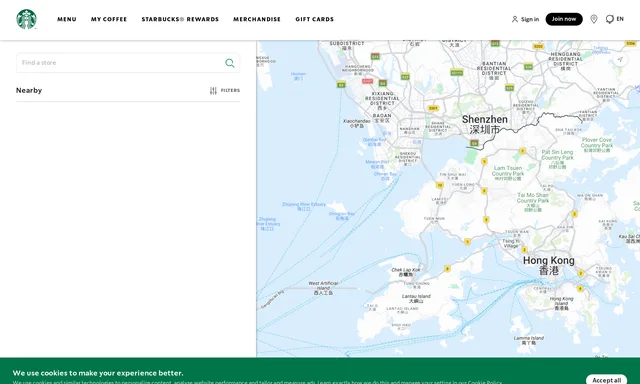
Task: Go to the MERCHANDISE page
Action: tap(257, 19)
